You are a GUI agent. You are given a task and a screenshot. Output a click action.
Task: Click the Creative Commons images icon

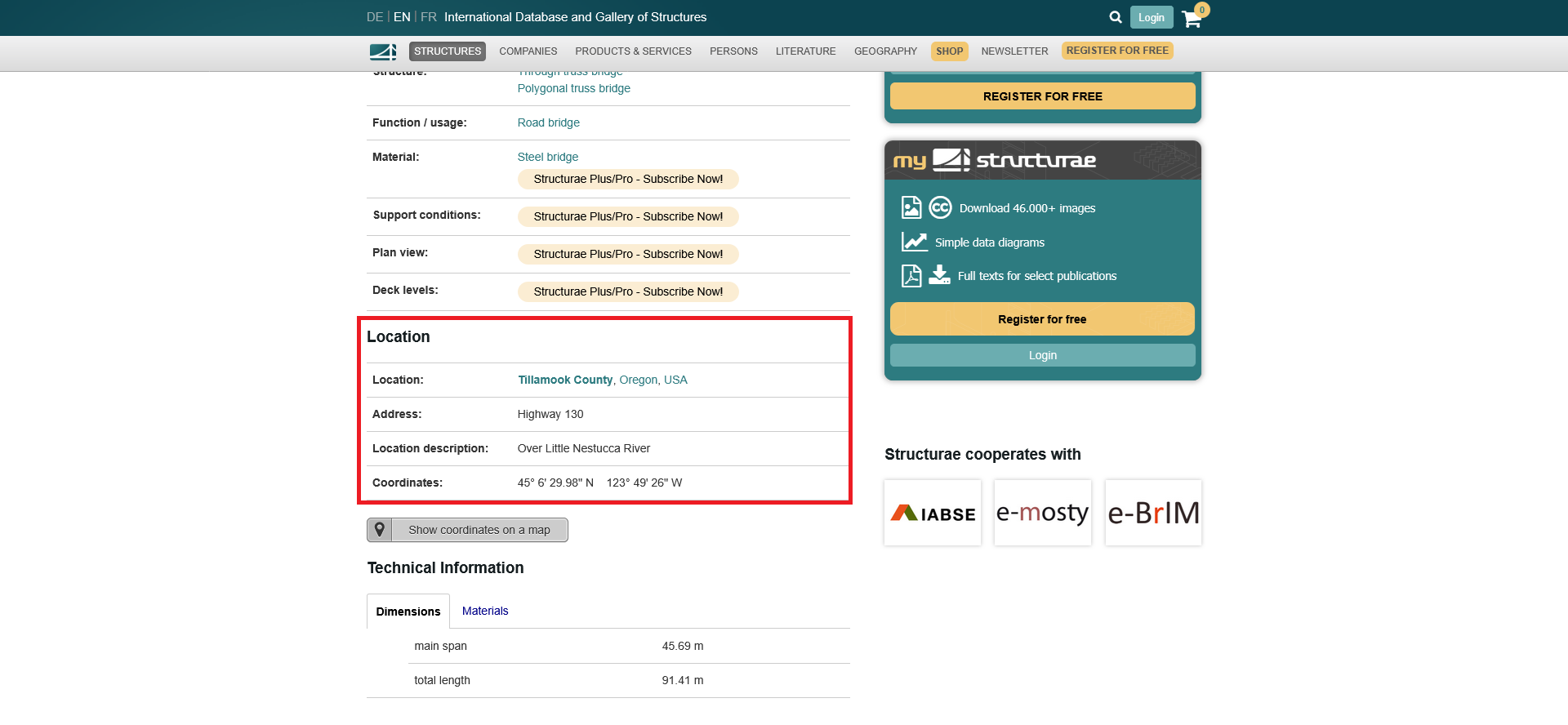pyautogui.click(x=940, y=208)
